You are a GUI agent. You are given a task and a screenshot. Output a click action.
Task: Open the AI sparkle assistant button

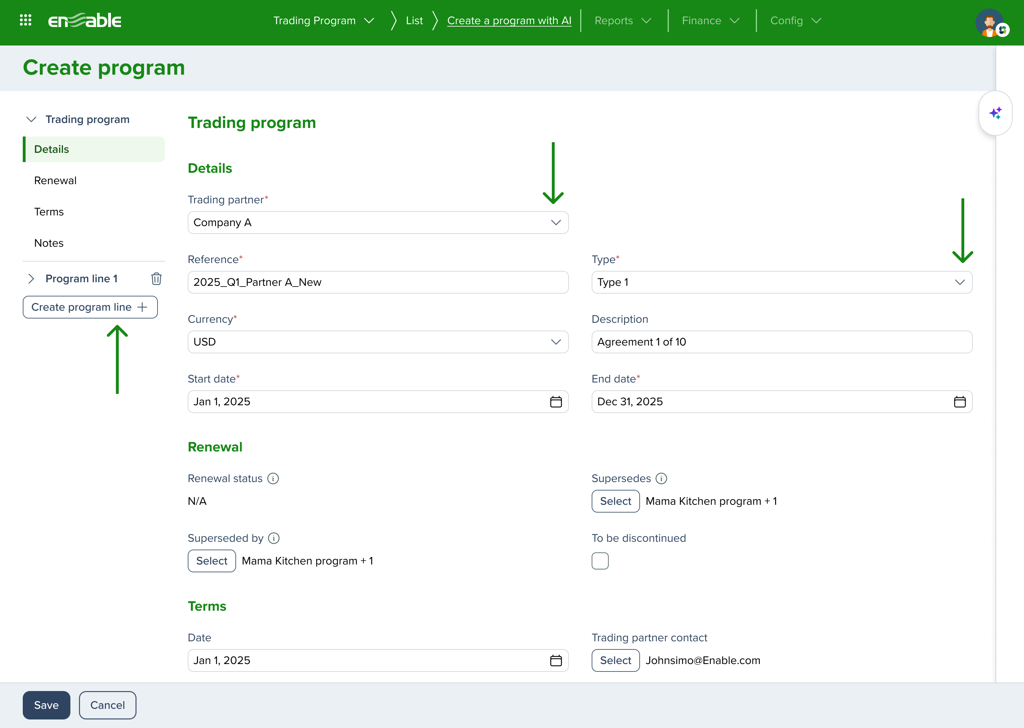995,114
